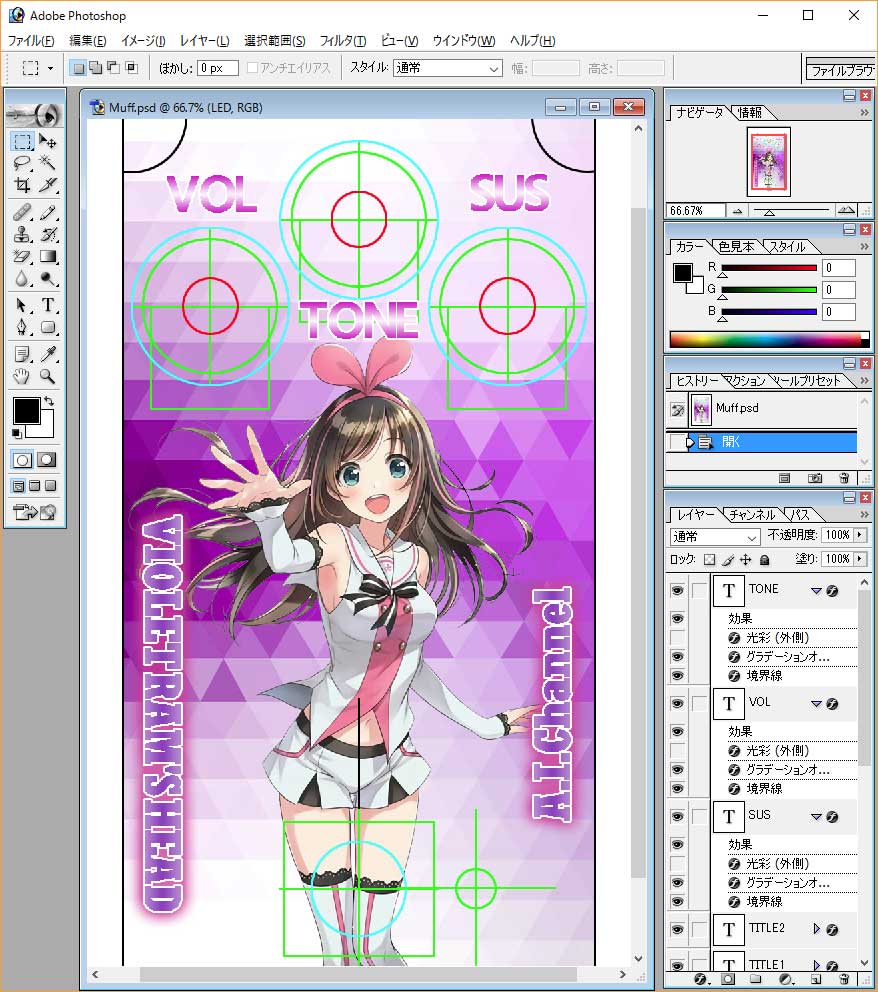Open フィルタ(T) menu
This screenshot has height=992, width=878.
[x=343, y=40]
